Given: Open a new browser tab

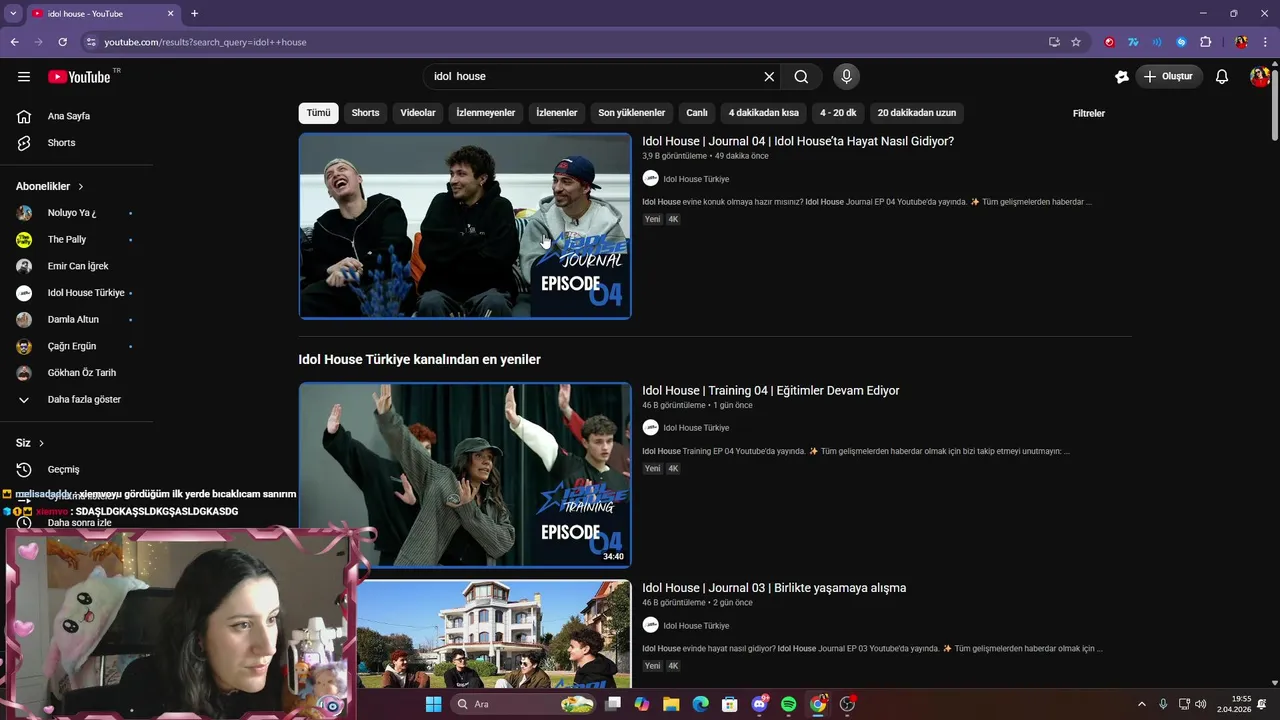Looking at the screenshot, I should [194, 14].
